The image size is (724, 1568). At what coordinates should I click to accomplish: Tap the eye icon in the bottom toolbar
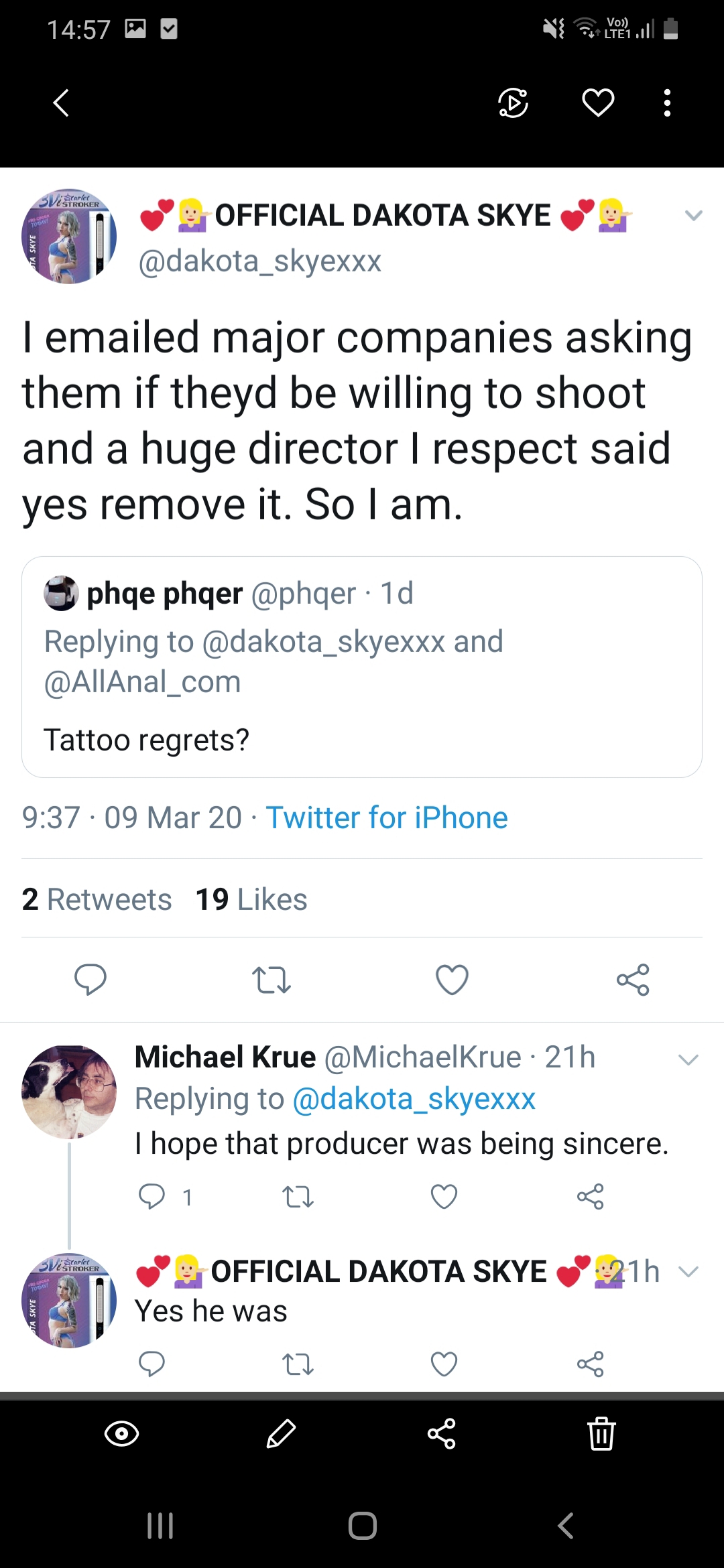[x=121, y=1434]
